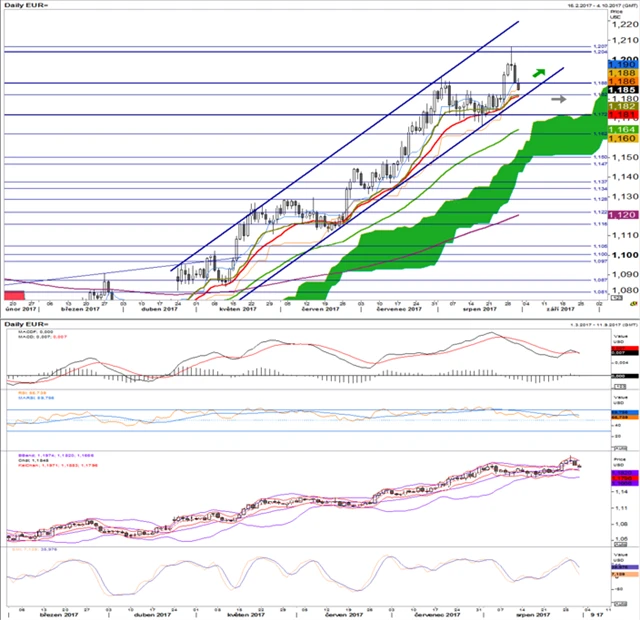Click the red rectangle at the chart's lower left

click(x=14, y=296)
